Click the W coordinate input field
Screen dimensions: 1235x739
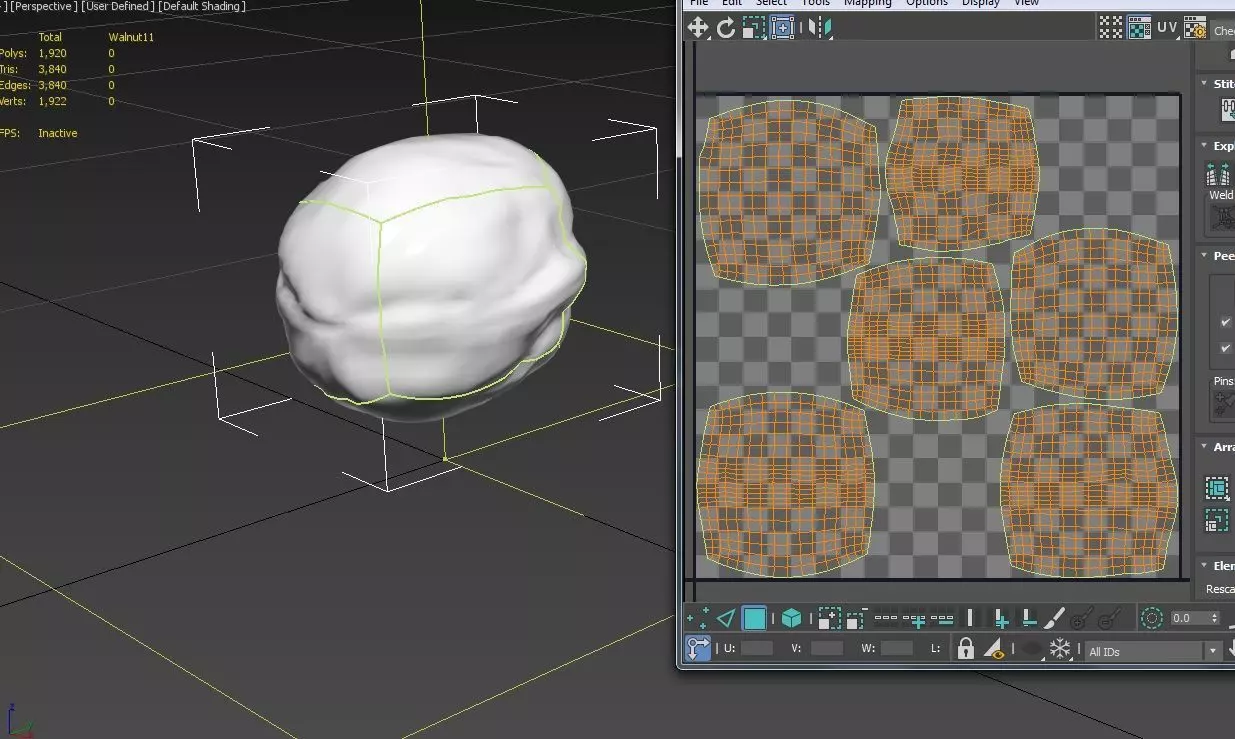[x=897, y=648]
